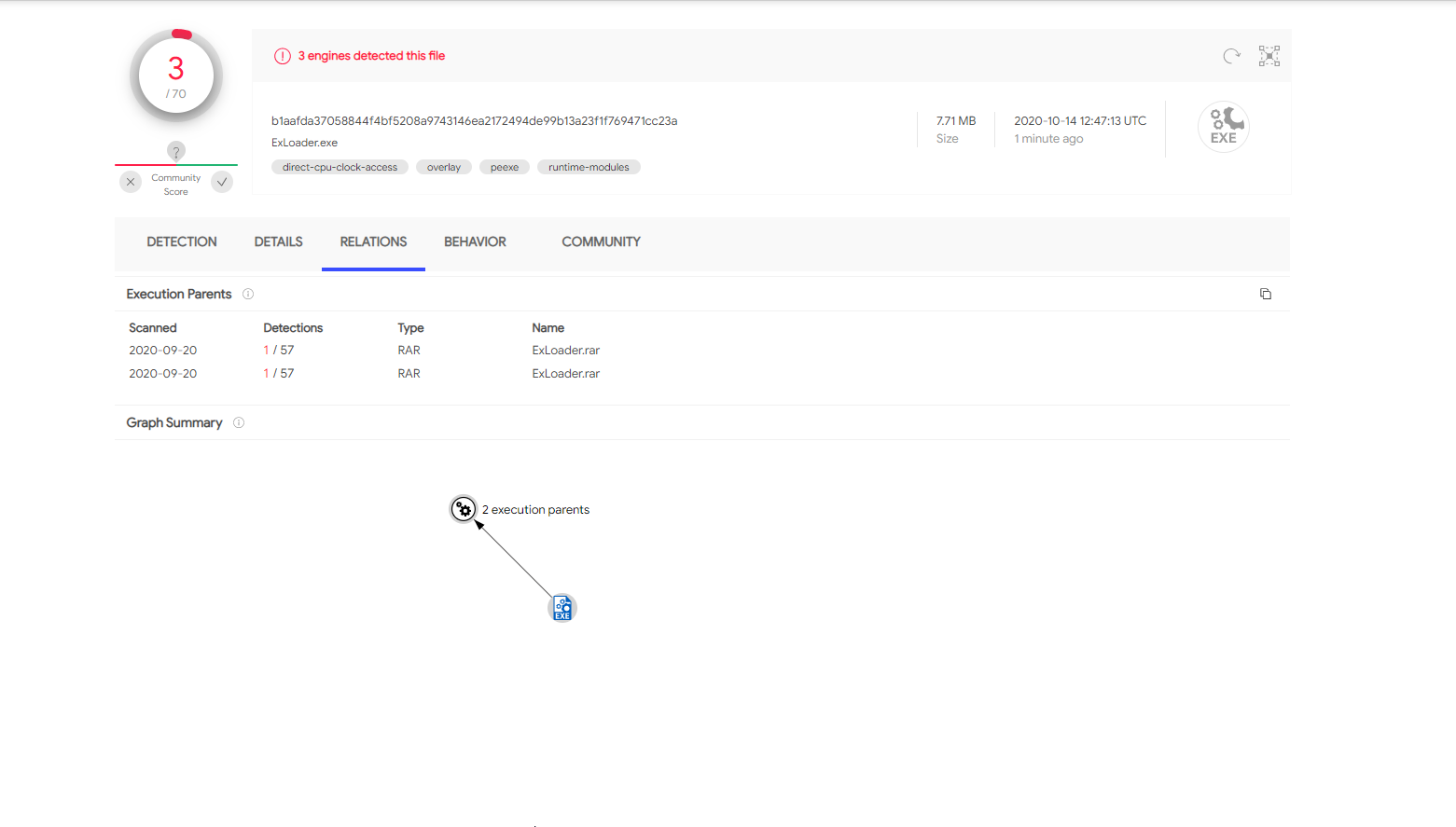Click the reanalyze file refresh icon

click(x=1231, y=56)
